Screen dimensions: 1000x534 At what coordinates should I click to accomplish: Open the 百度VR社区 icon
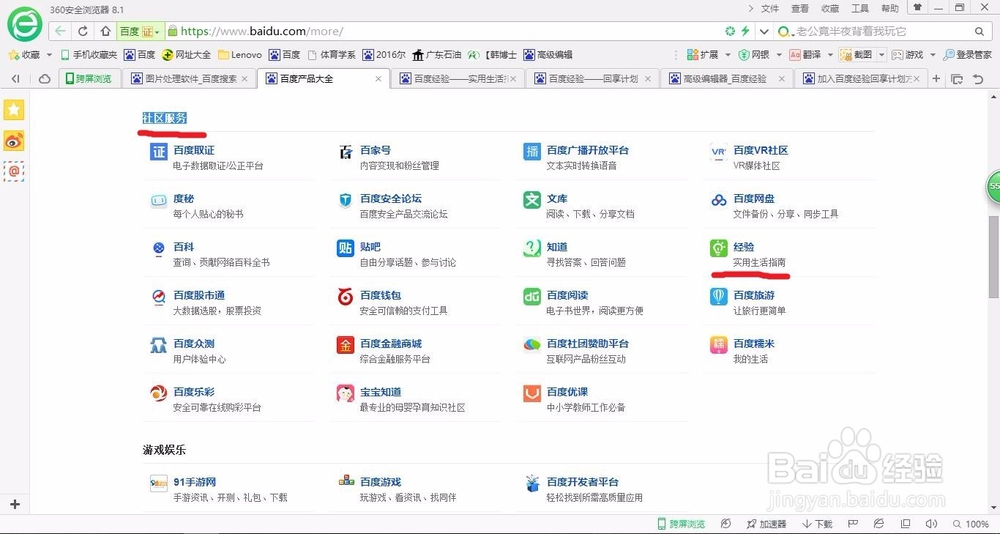tap(719, 152)
